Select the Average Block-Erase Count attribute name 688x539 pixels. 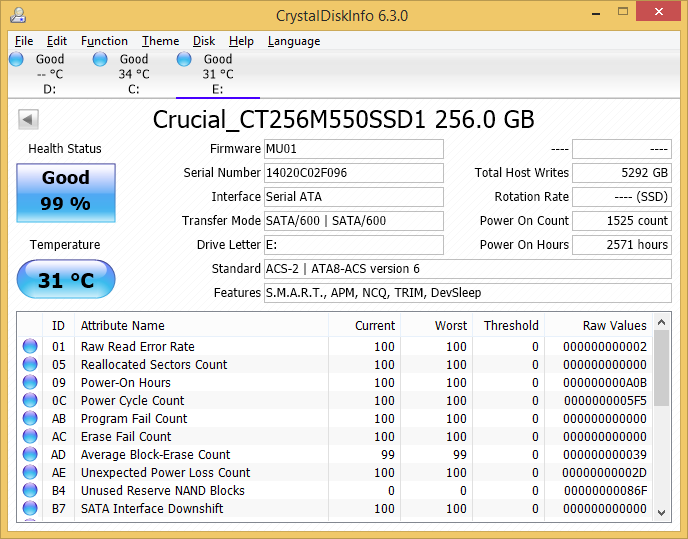coord(155,455)
